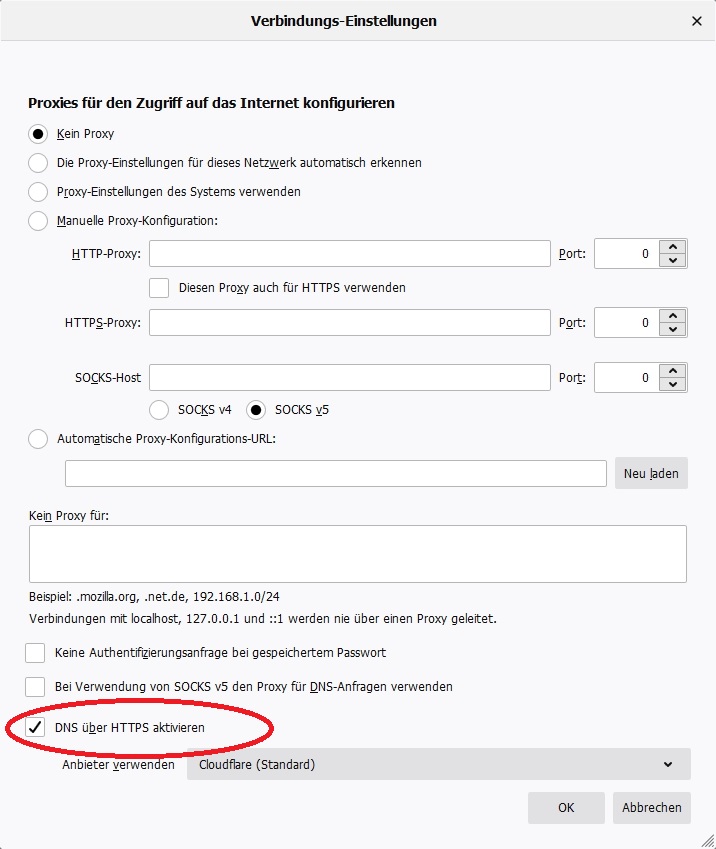Screen dimensions: 716x849
Task: Enable Manuelle Proxy-Konfiguration
Action: tap(38, 220)
